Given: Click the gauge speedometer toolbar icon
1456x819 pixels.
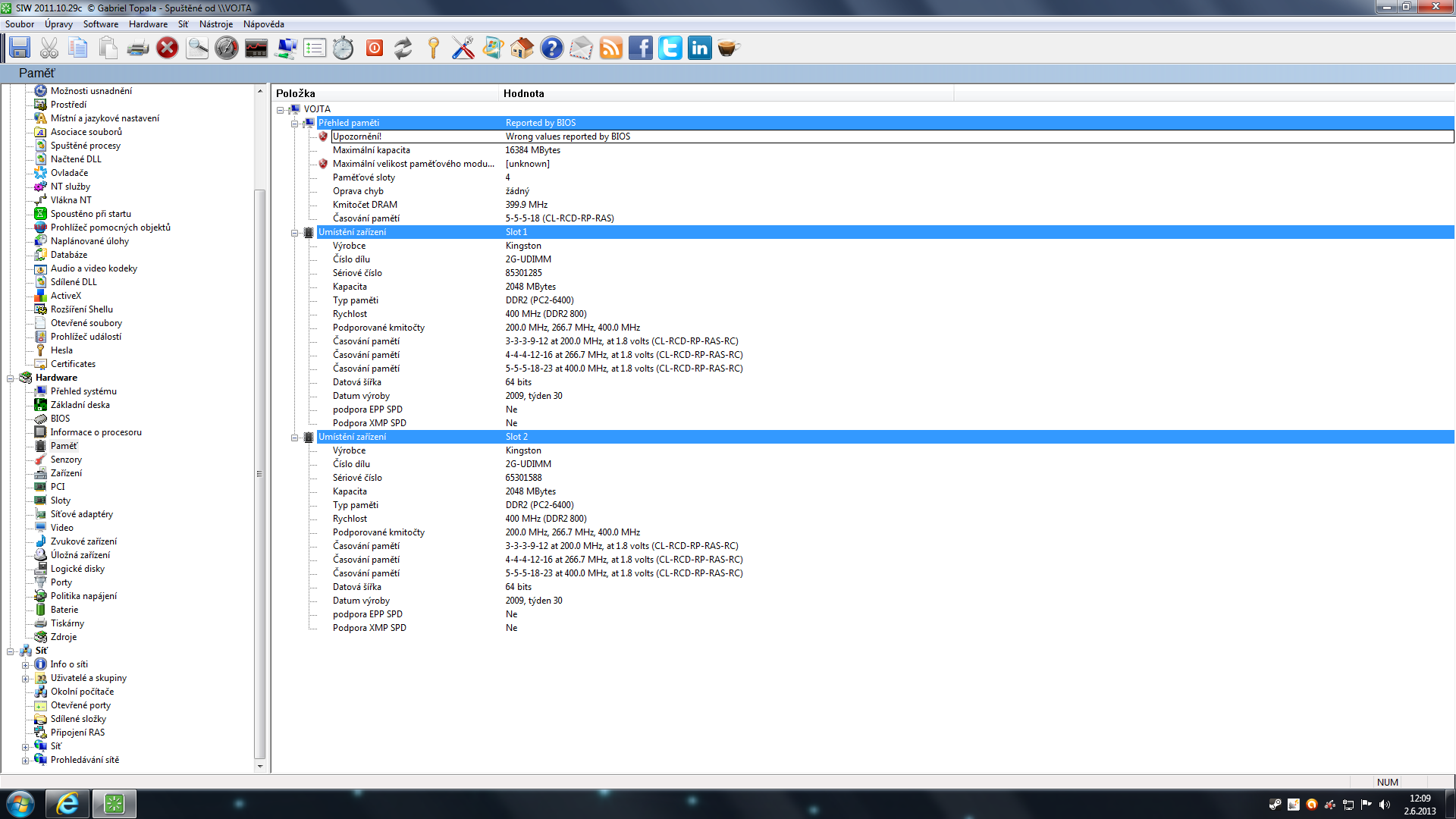Looking at the screenshot, I should (226, 48).
